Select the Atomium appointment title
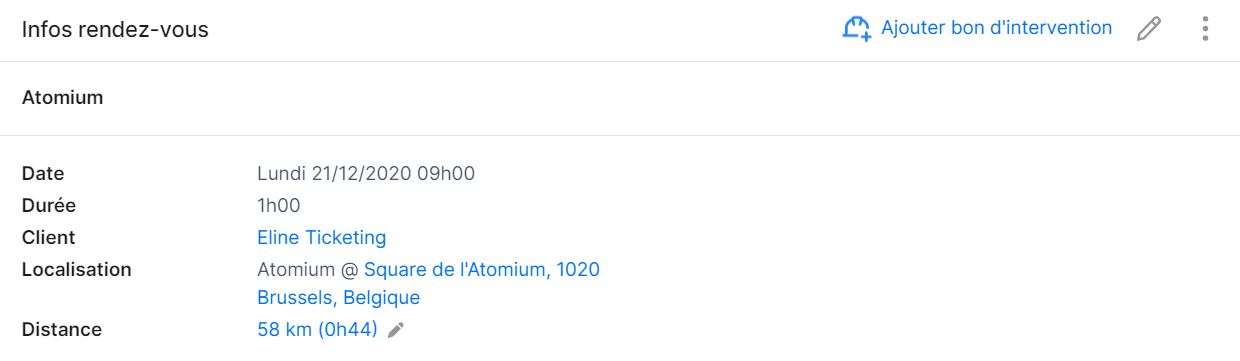Image resolution: width=1240 pixels, height=361 pixels. point(63,98)
